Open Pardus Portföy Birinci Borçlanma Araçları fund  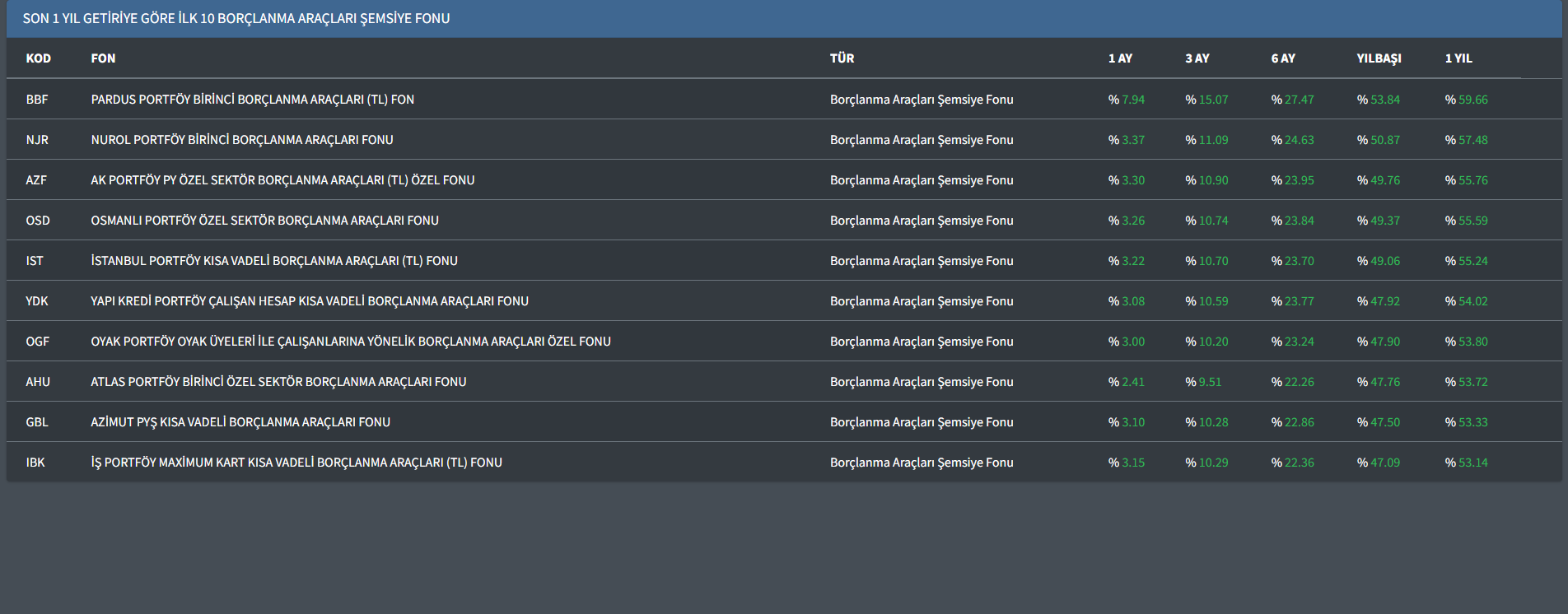click(252, 100)
